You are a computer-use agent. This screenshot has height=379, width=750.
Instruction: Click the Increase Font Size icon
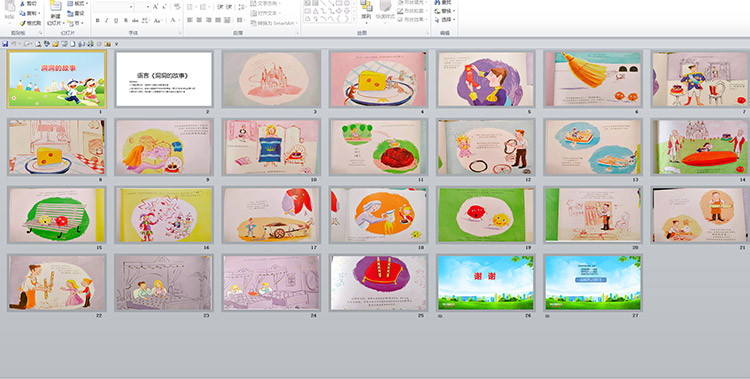pyautogui.click(x=155, y=7)
